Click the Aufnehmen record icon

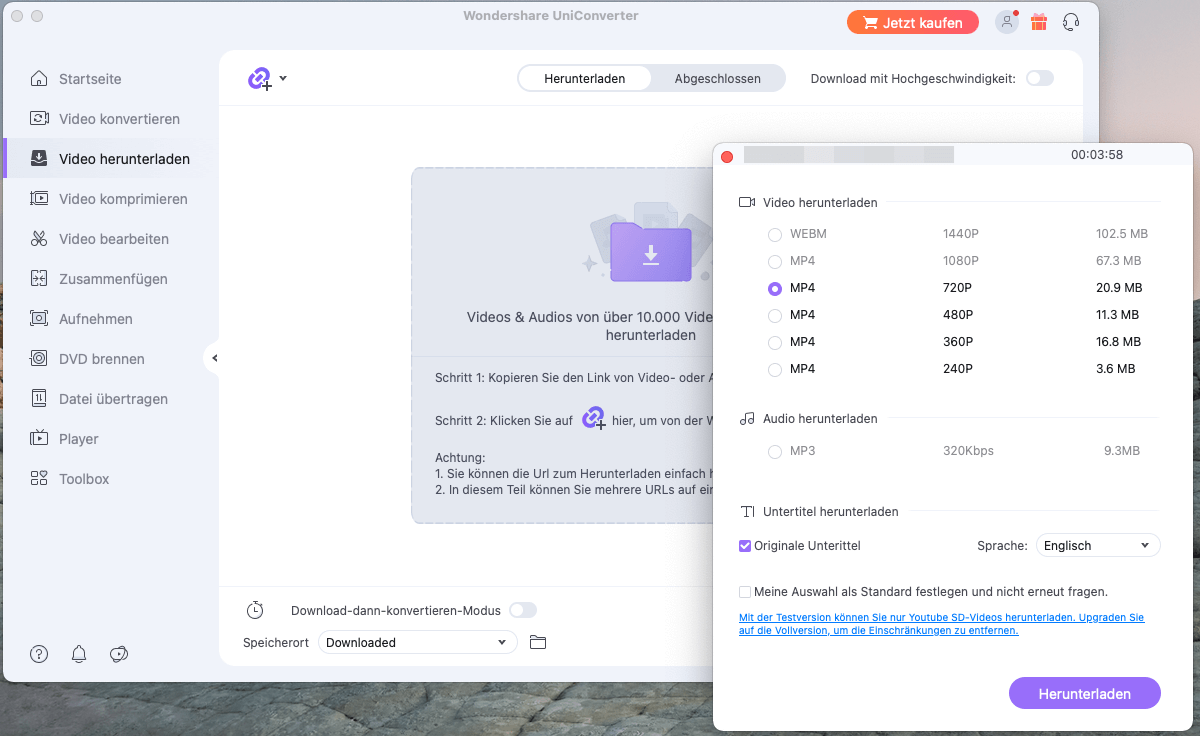click(x=39, y=319)
